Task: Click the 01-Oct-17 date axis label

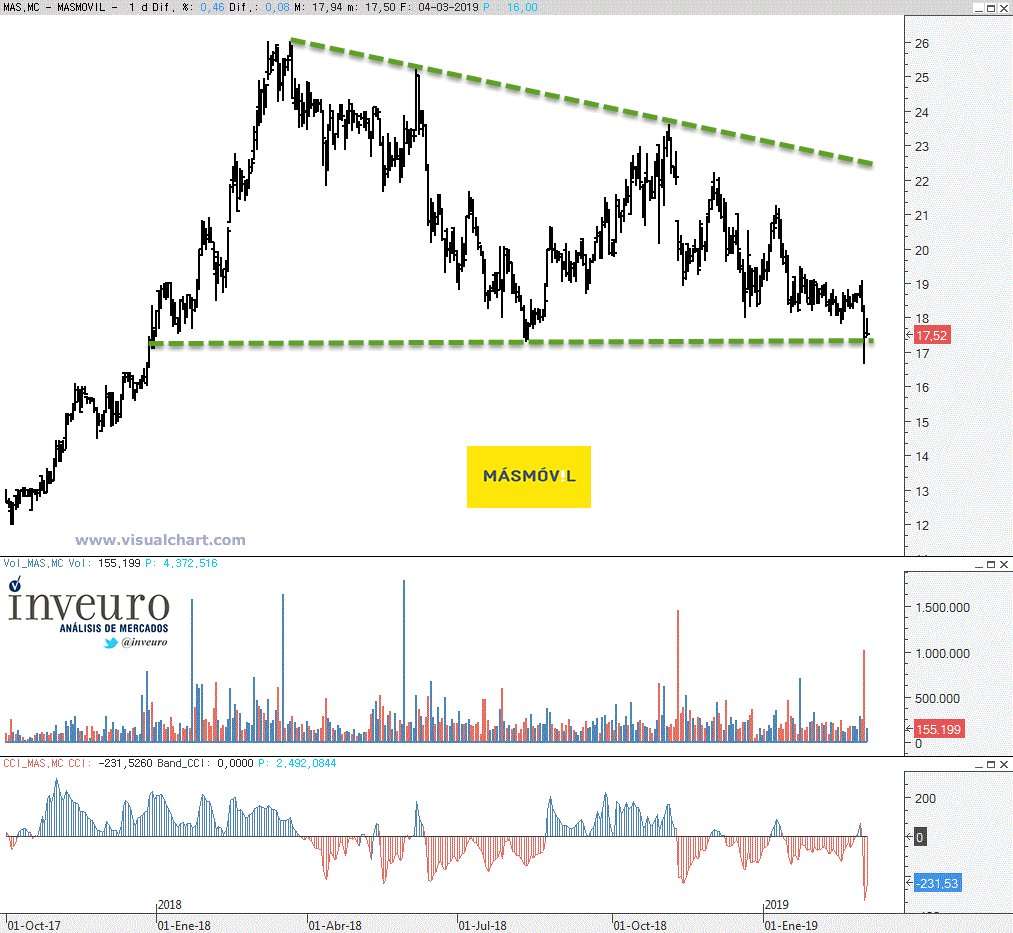Action: point(34,926)
